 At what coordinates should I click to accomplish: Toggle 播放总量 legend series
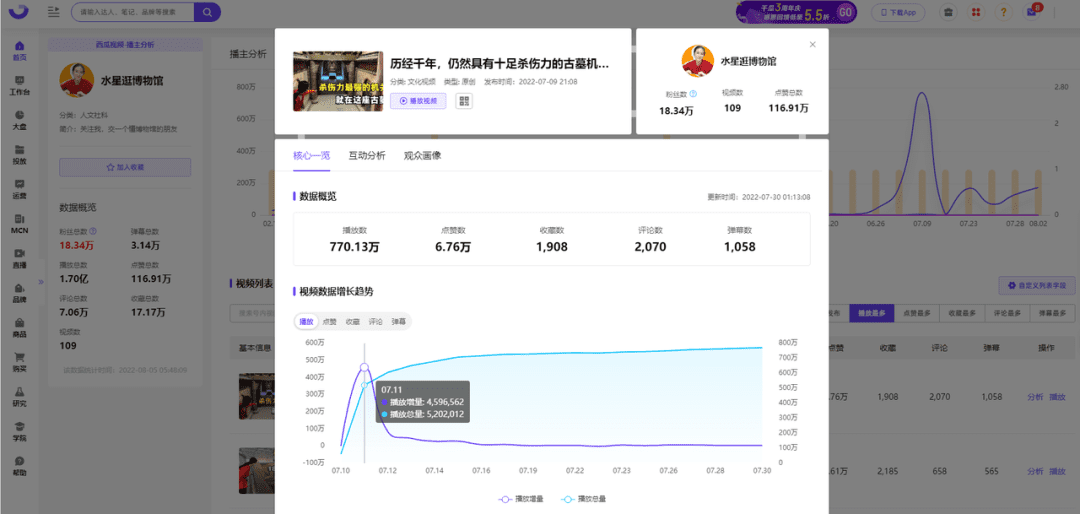(583, 499)
